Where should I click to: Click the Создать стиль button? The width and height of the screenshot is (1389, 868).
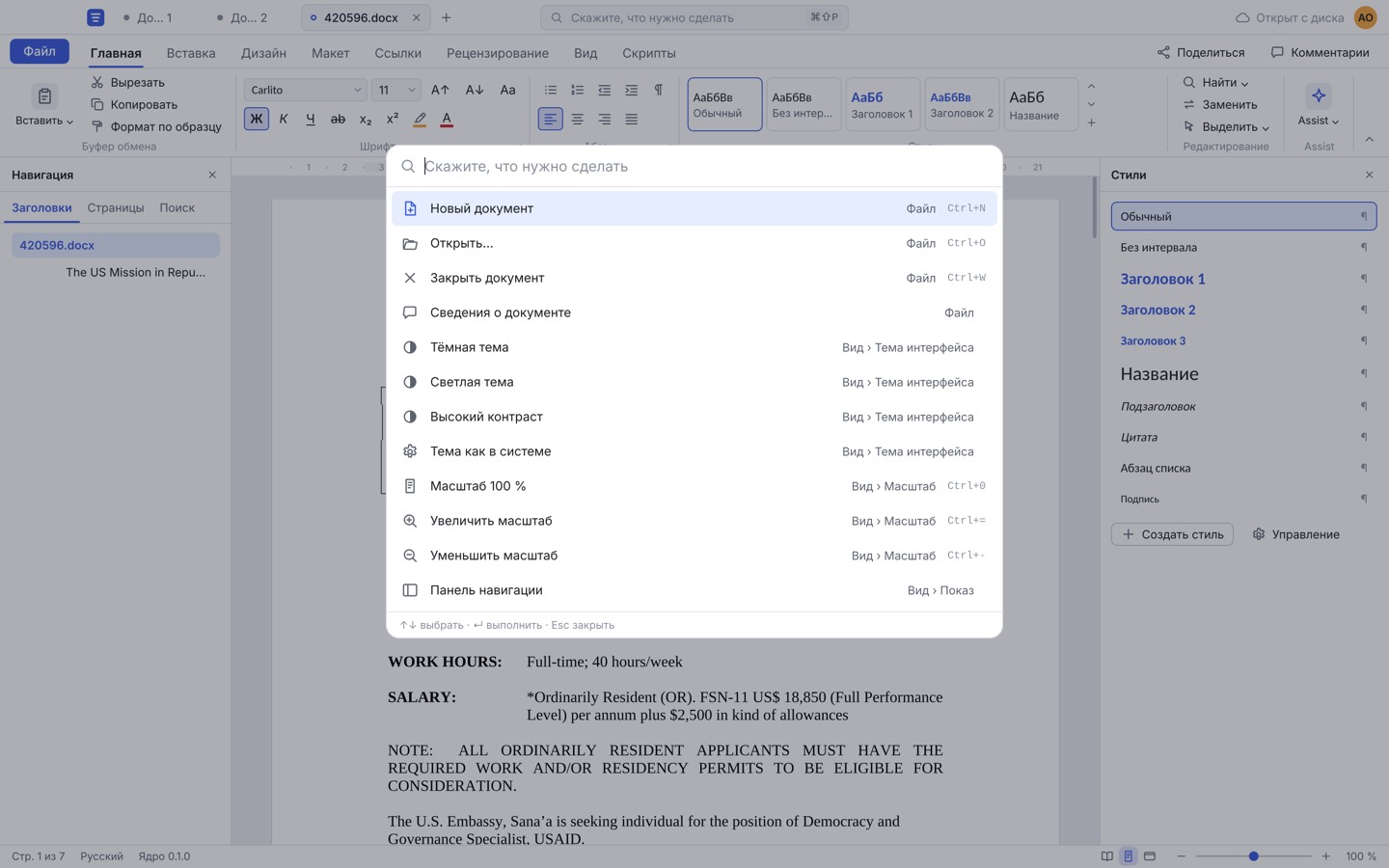tap(1172, 534)
